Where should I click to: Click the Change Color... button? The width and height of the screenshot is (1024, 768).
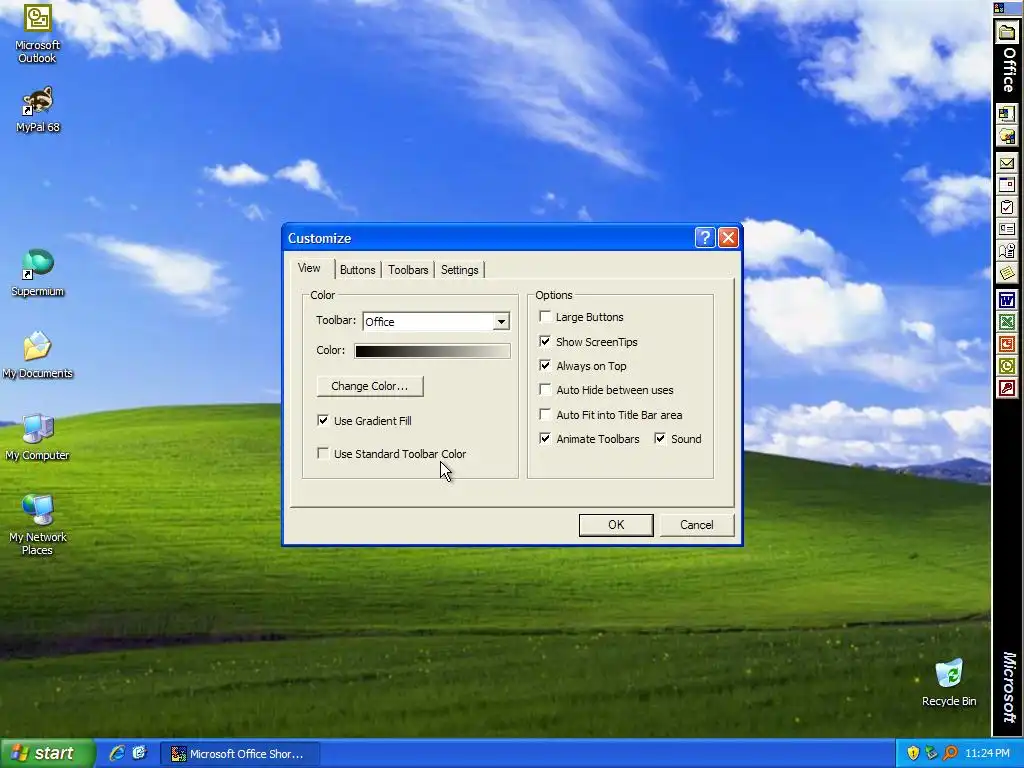[x=370, y=386]
